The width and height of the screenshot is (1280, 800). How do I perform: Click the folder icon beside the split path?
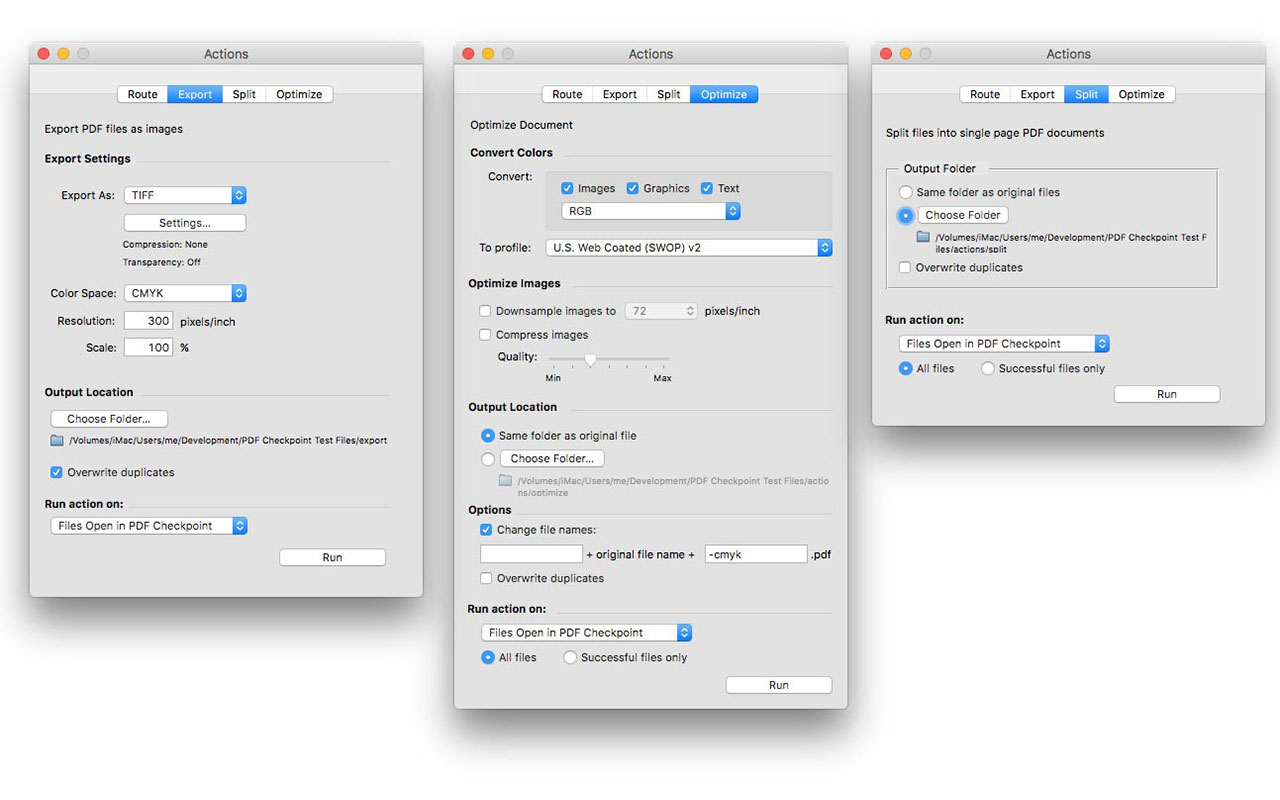(924, 237)
